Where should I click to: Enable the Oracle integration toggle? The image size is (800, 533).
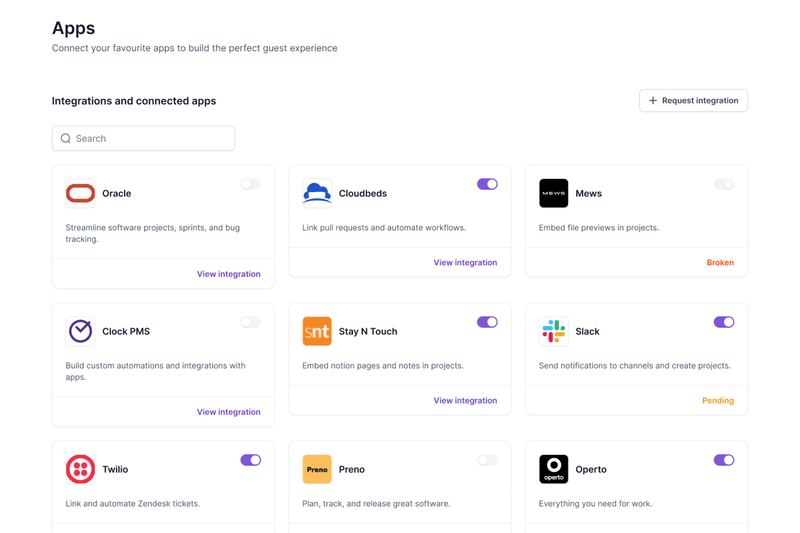[x=250, y=184]
